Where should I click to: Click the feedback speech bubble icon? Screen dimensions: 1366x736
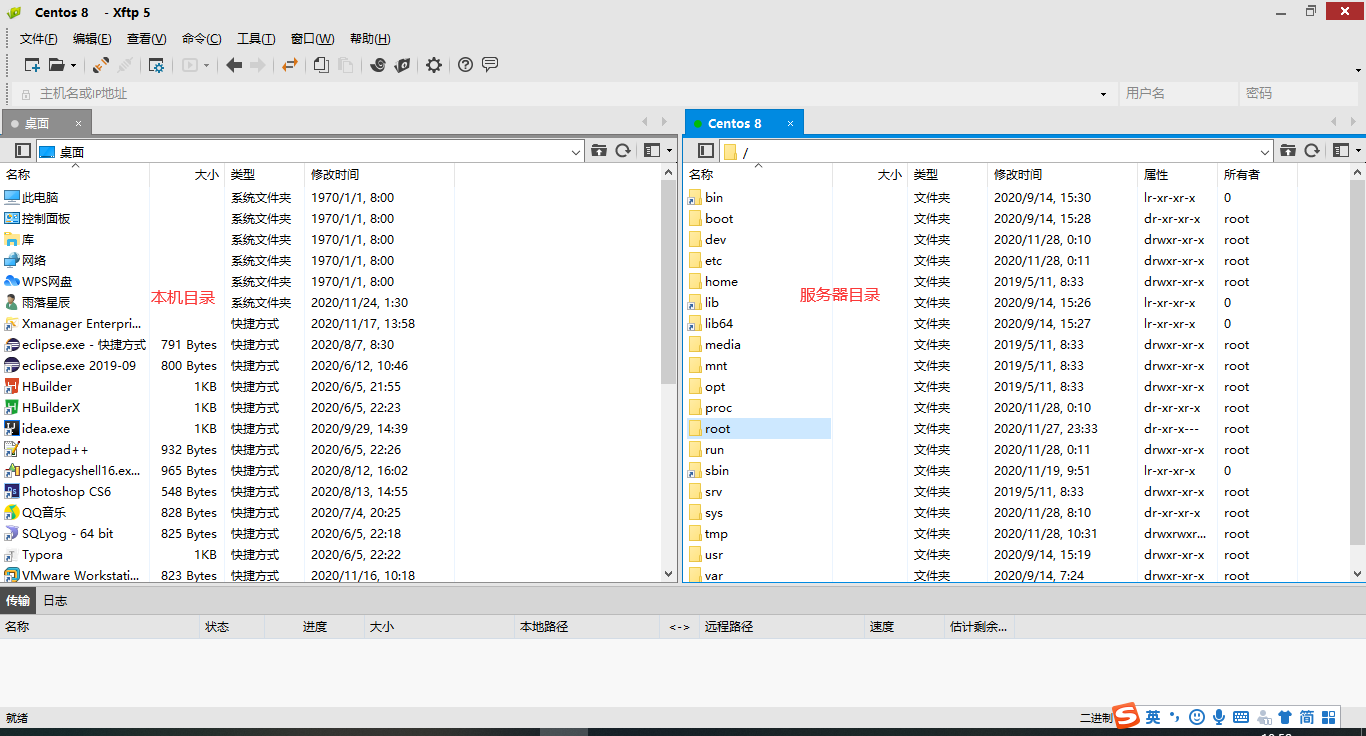(490, 65)
